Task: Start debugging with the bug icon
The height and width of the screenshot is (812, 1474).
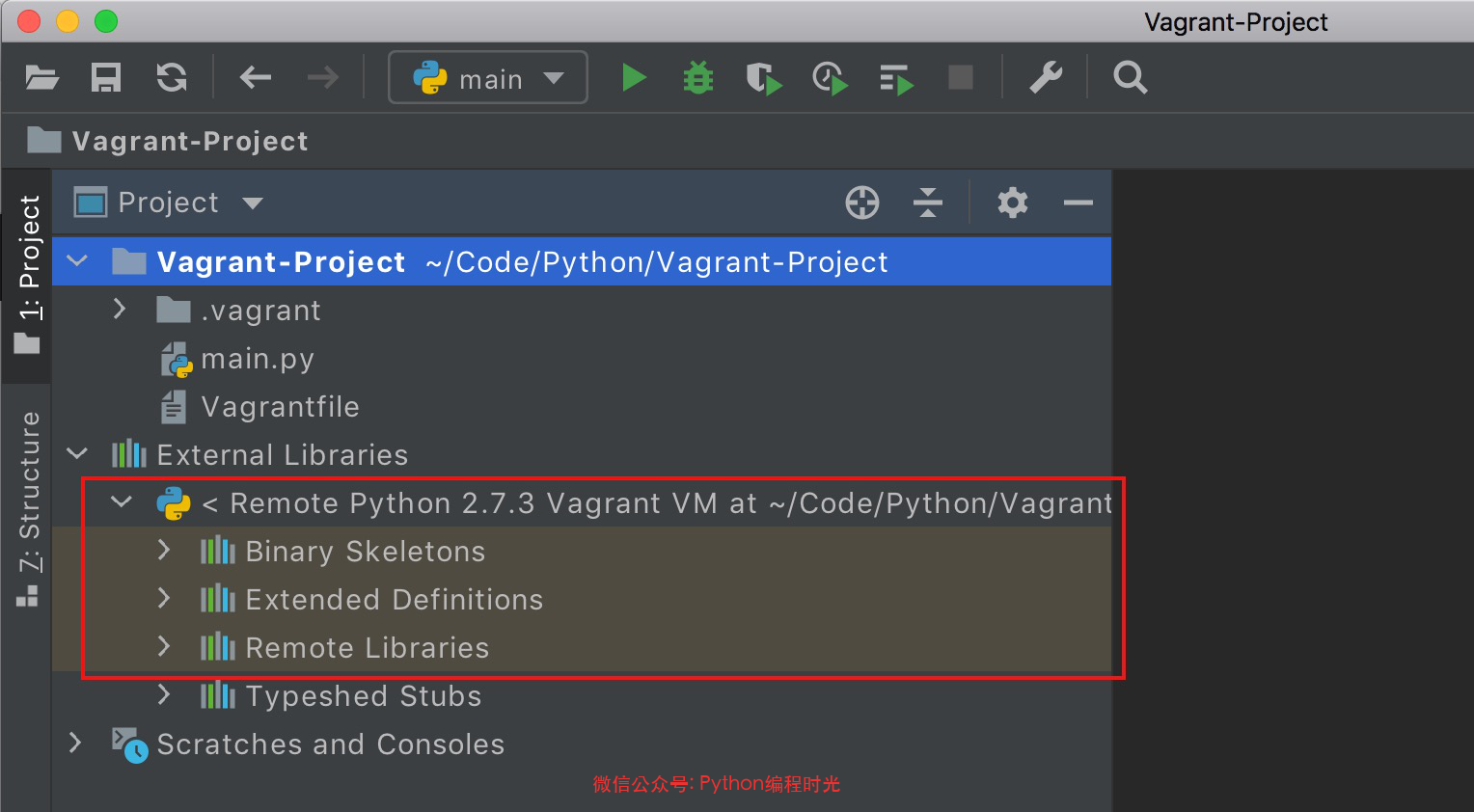Action: pyautogui.click(x=697, y=77)
